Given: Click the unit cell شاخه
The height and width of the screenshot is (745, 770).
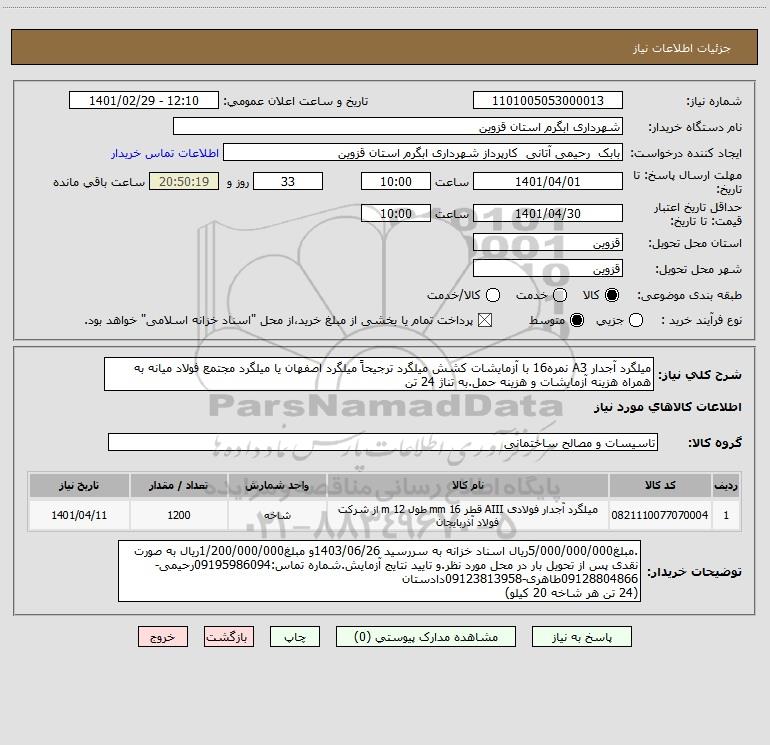Looking at the screenshot, I should click(x=277, y=515).
